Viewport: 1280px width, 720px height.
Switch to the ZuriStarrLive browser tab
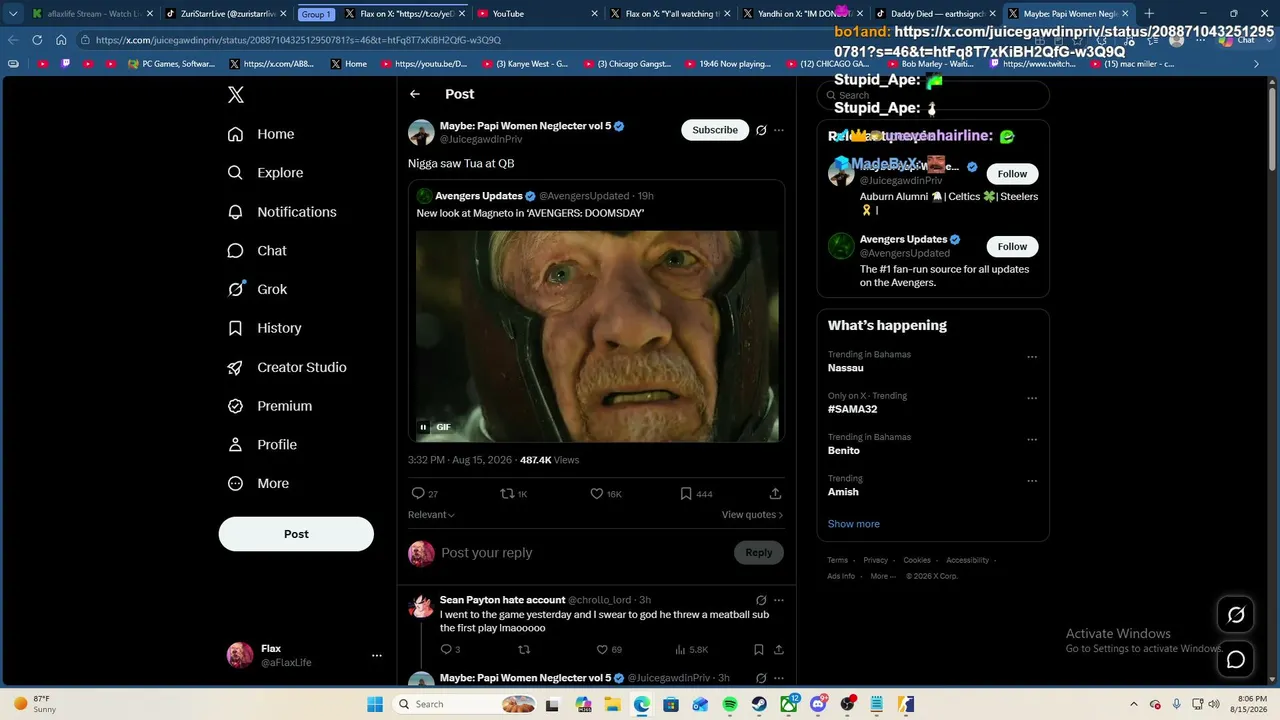[226, 14]
